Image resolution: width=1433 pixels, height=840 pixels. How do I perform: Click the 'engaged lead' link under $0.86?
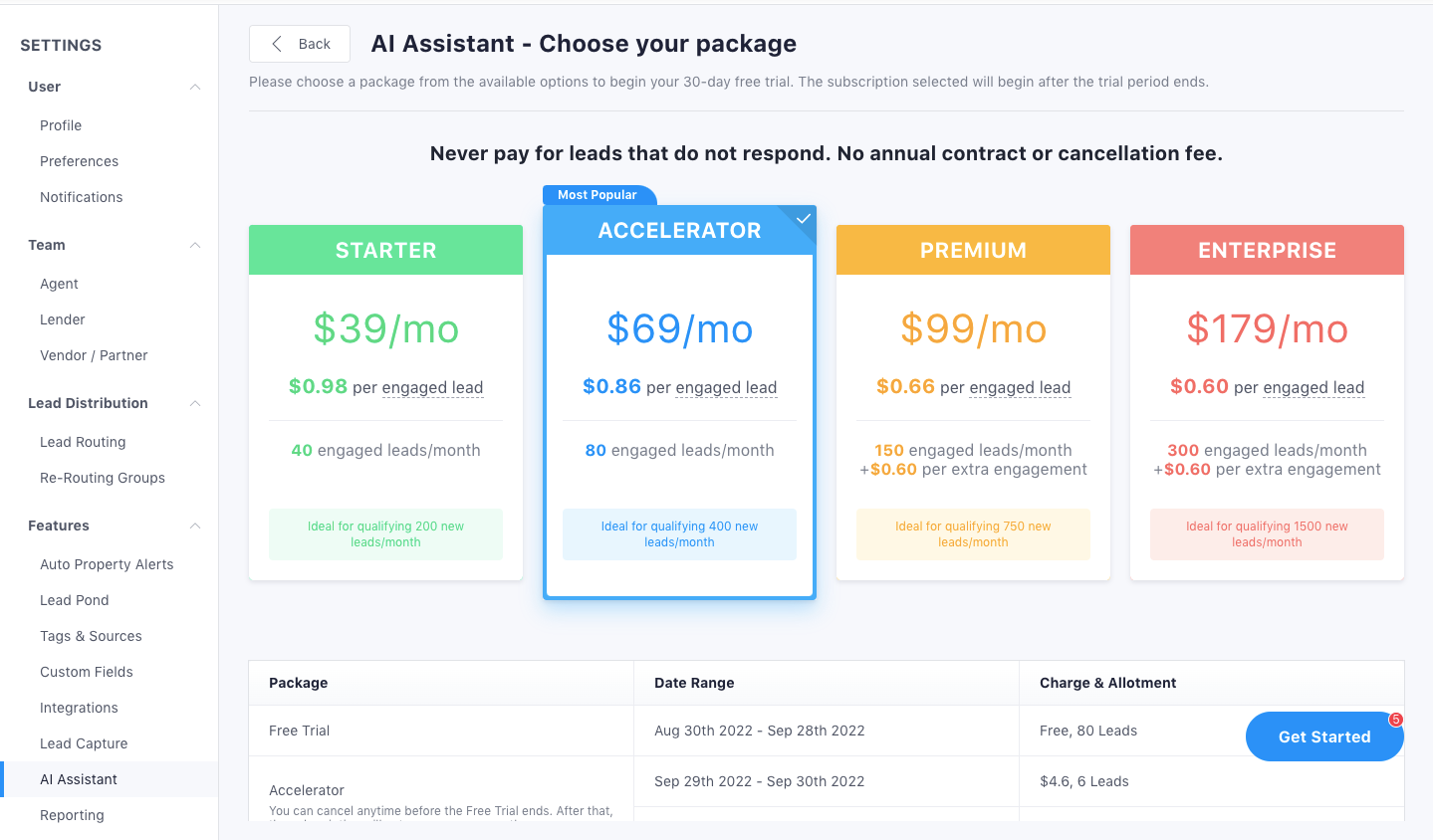coord(726,387)
